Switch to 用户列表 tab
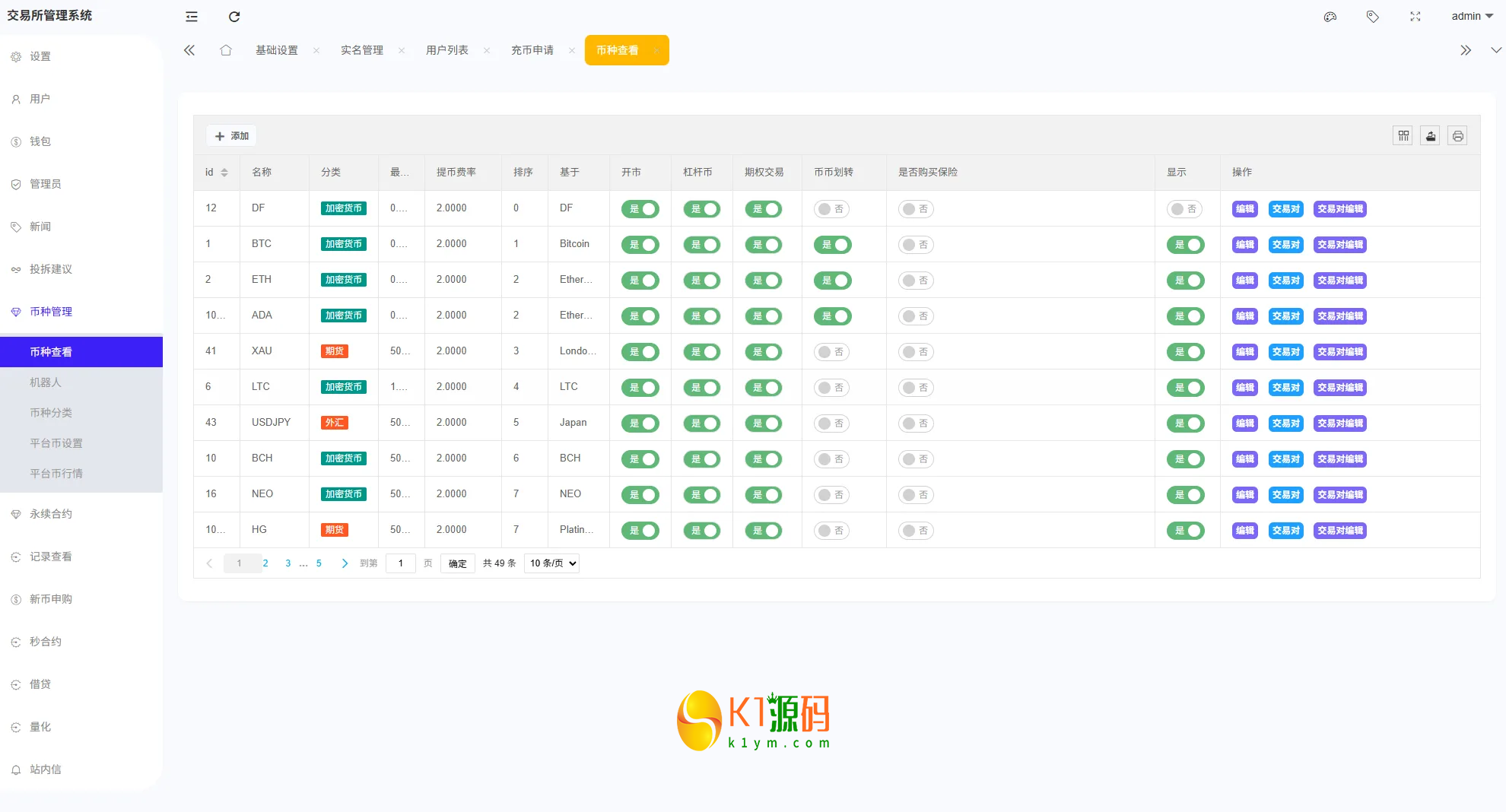The image size is (1506, 812). click(447, 50)
